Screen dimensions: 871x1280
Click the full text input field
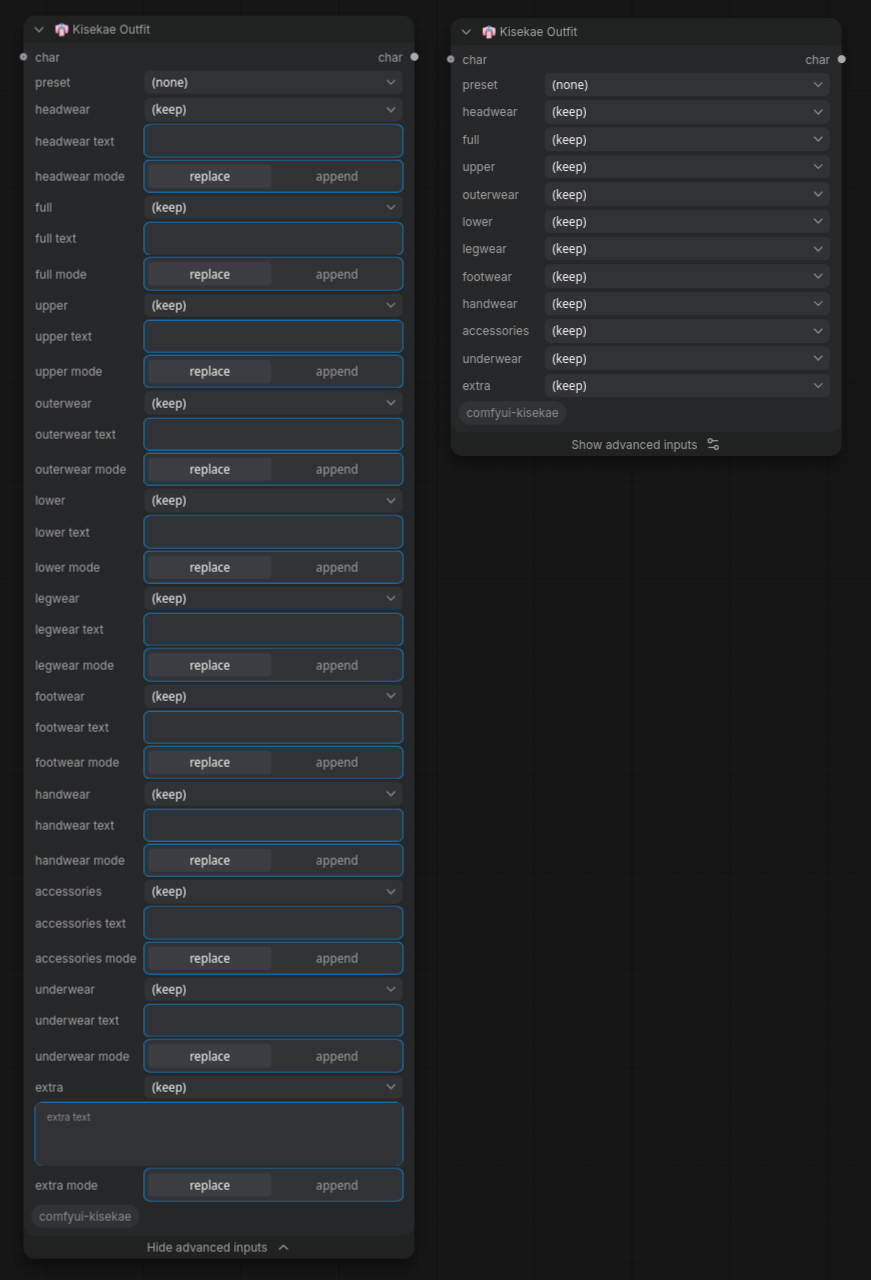click(x=273, y=238)
